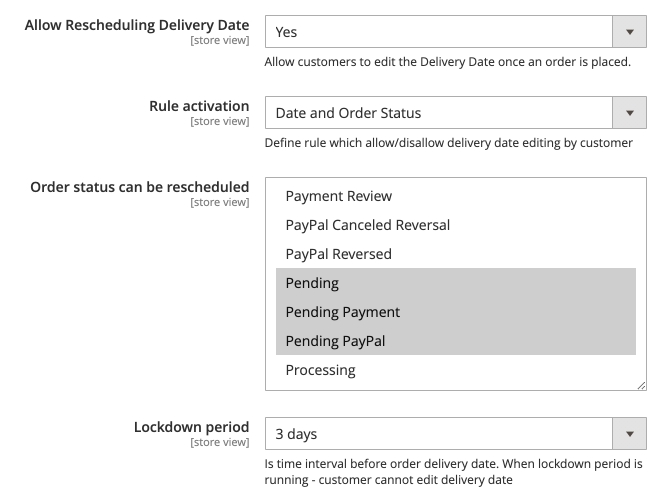Select the Payment Review order status
Screen dimensions: 666x496
pyautogui.click(x=339, y=196)
